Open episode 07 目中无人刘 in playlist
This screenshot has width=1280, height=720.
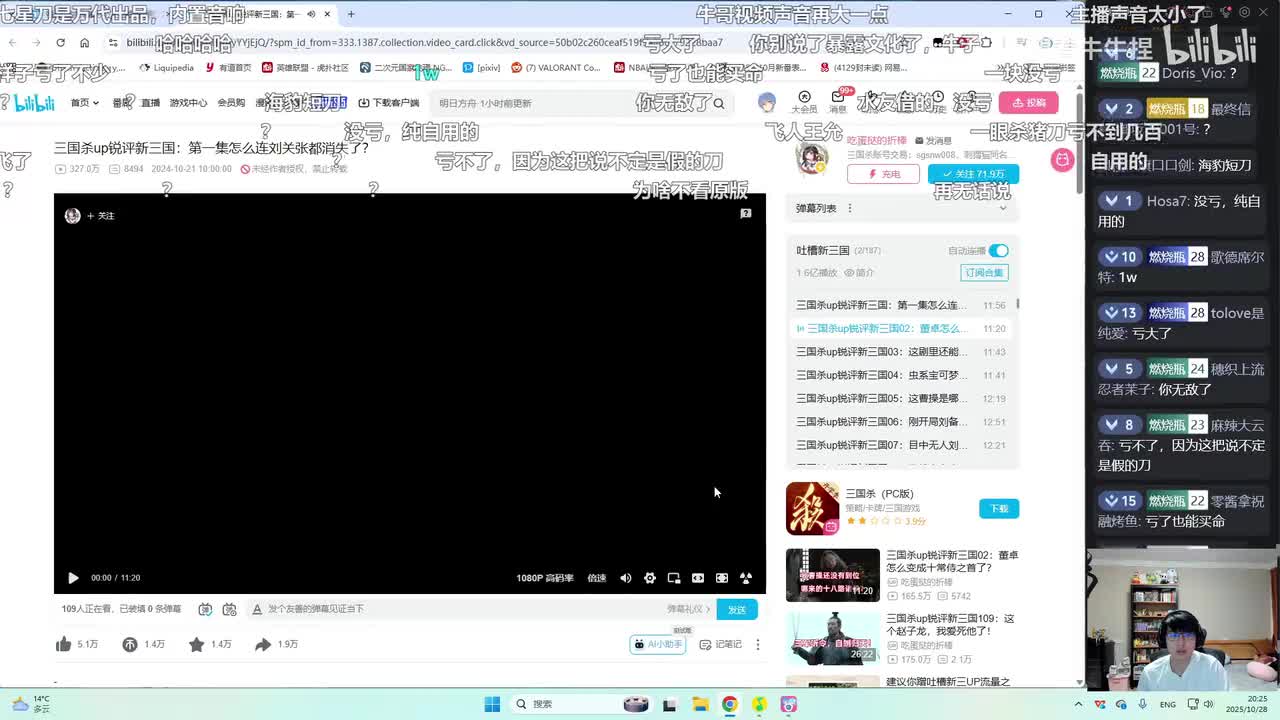(901, 445)
